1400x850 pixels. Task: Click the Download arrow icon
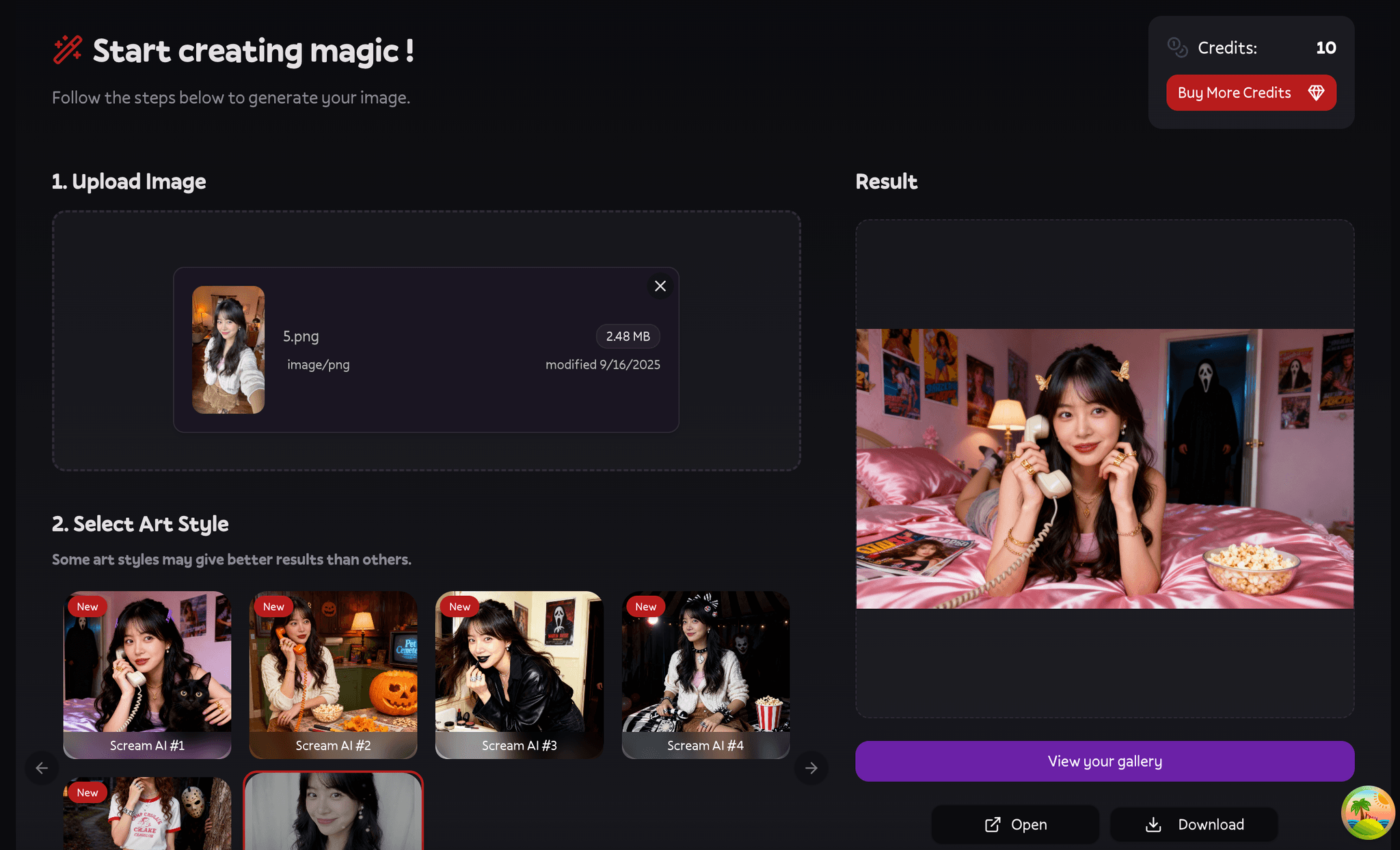[x=1153, y=825]
